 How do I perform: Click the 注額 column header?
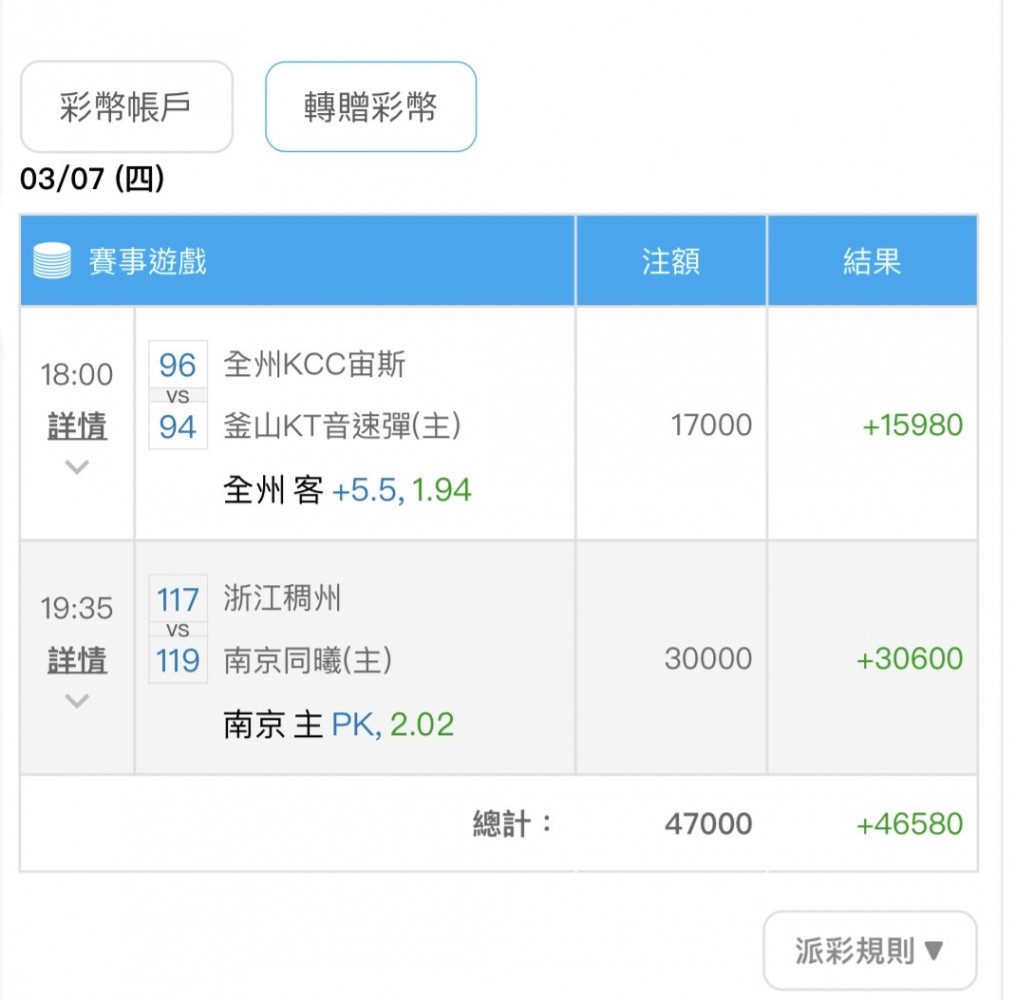(671, 261)
